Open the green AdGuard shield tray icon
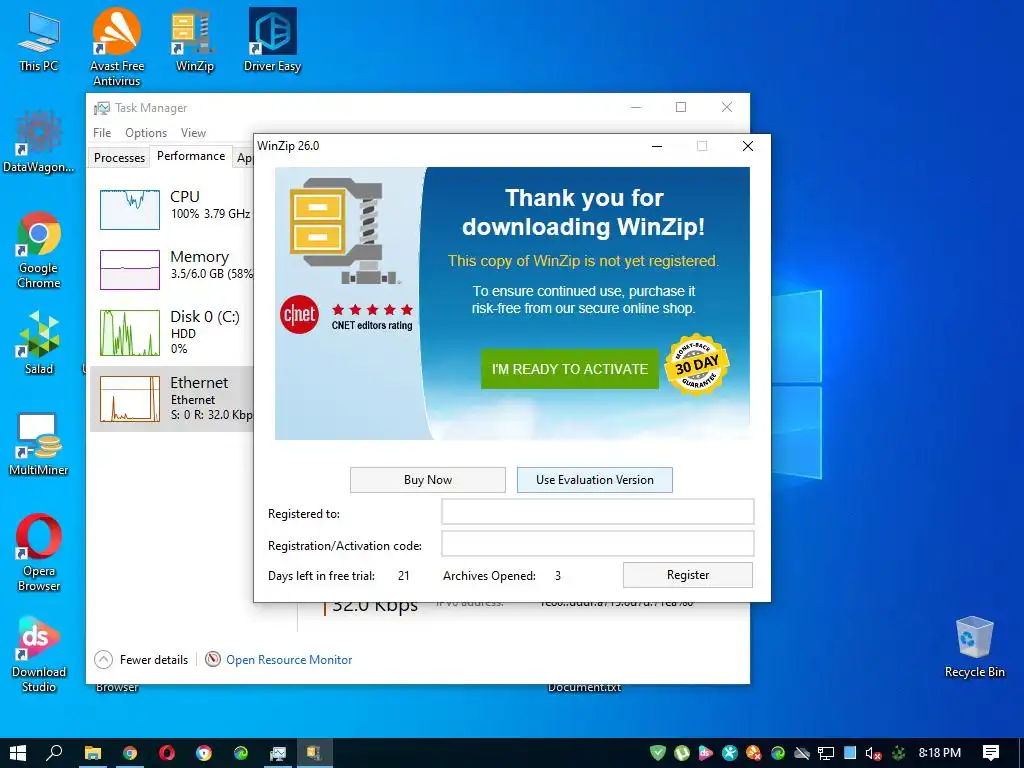 click(658, 753)
